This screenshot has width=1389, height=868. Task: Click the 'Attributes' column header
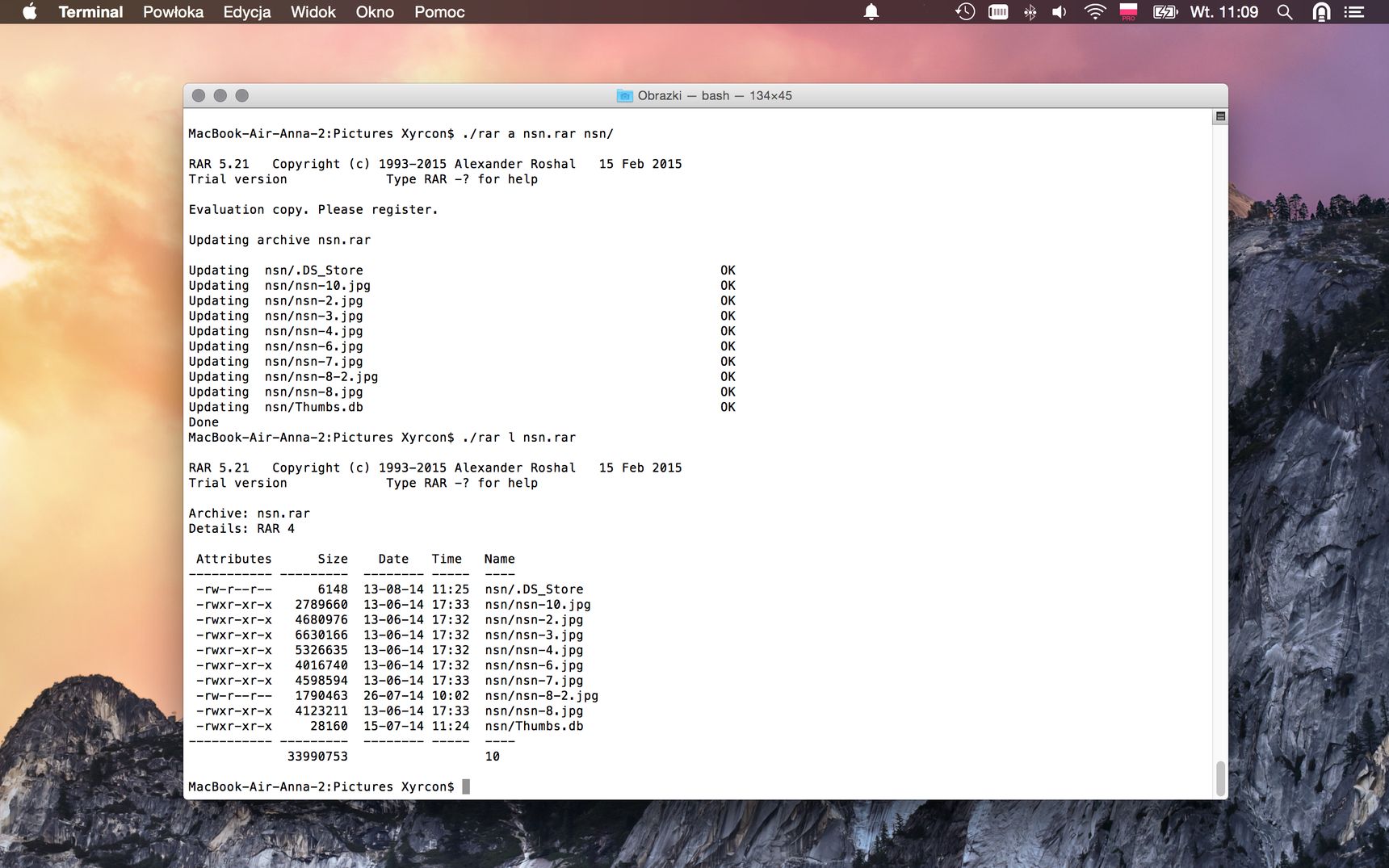234,559
